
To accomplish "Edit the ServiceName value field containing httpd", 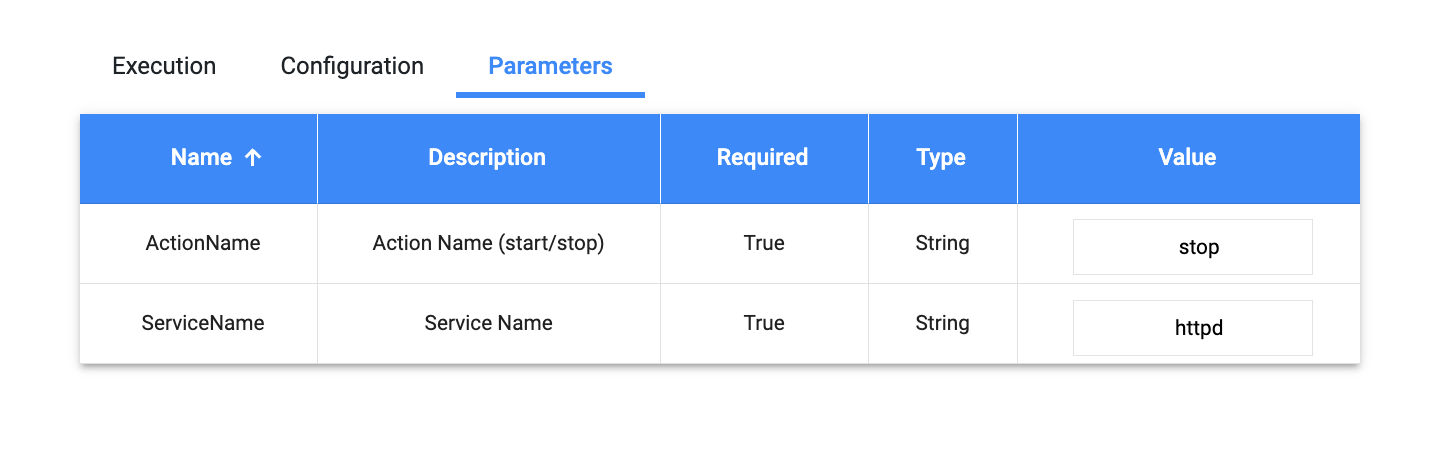I will [1192, 328].
